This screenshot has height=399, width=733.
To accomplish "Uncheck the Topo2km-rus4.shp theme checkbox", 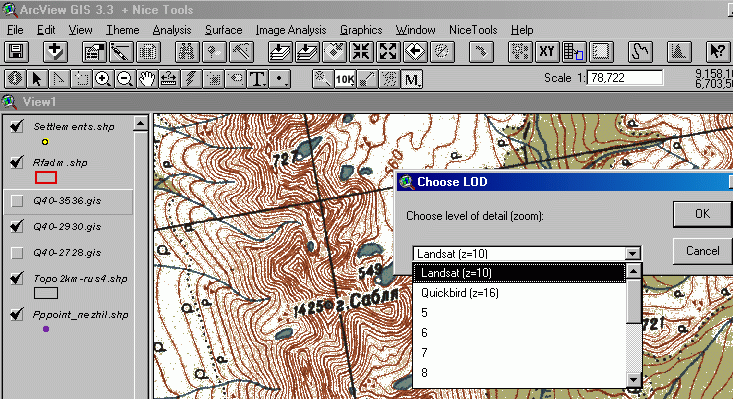I will (17, 278).
